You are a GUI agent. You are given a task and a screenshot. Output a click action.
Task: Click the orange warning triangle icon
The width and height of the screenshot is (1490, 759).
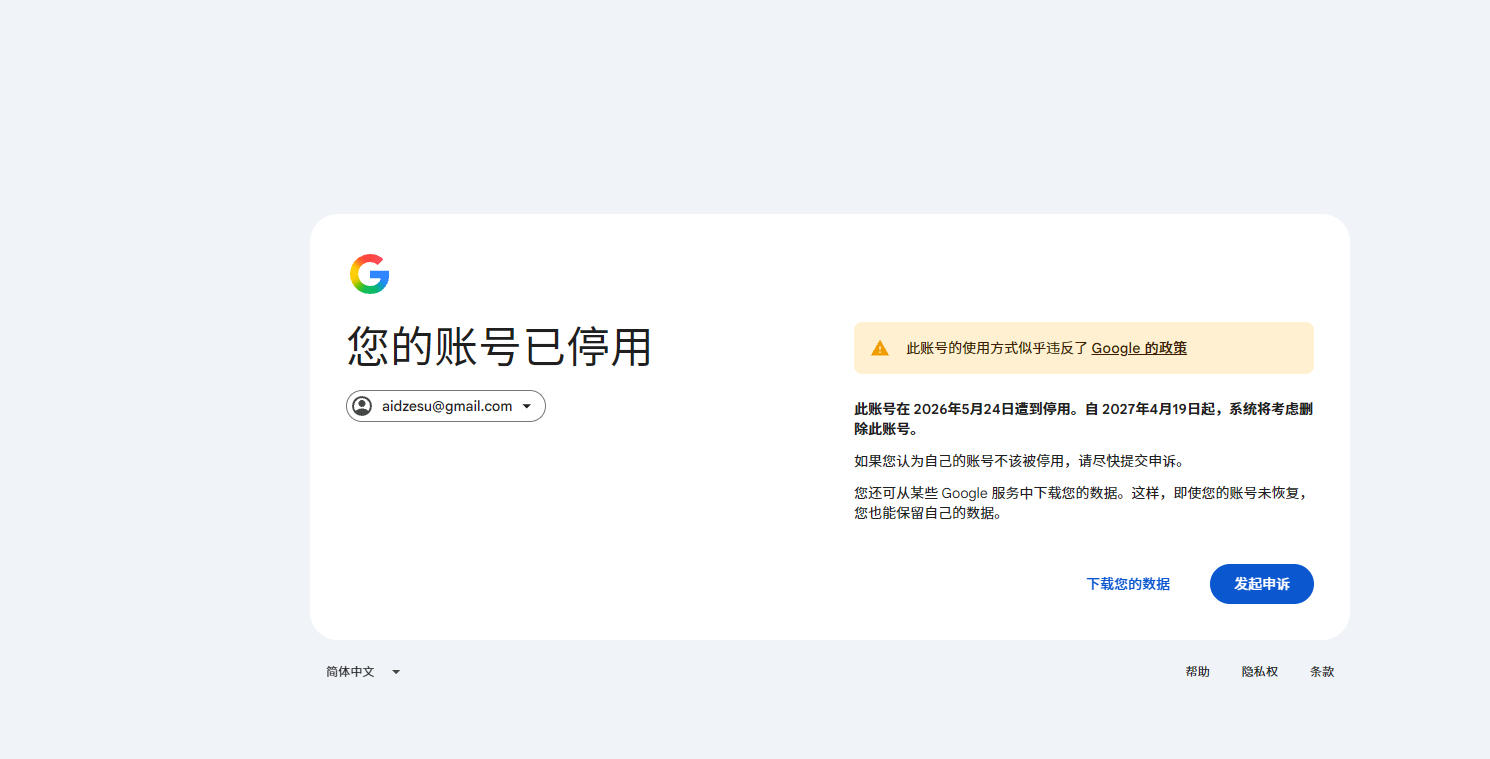coord(880,348)
